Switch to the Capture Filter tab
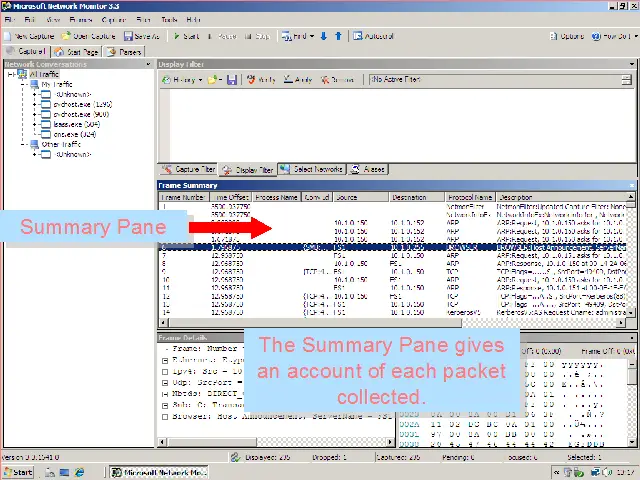The height and width of the screenshot is (480, 640). pyautogui.click(x=189, y=169)
